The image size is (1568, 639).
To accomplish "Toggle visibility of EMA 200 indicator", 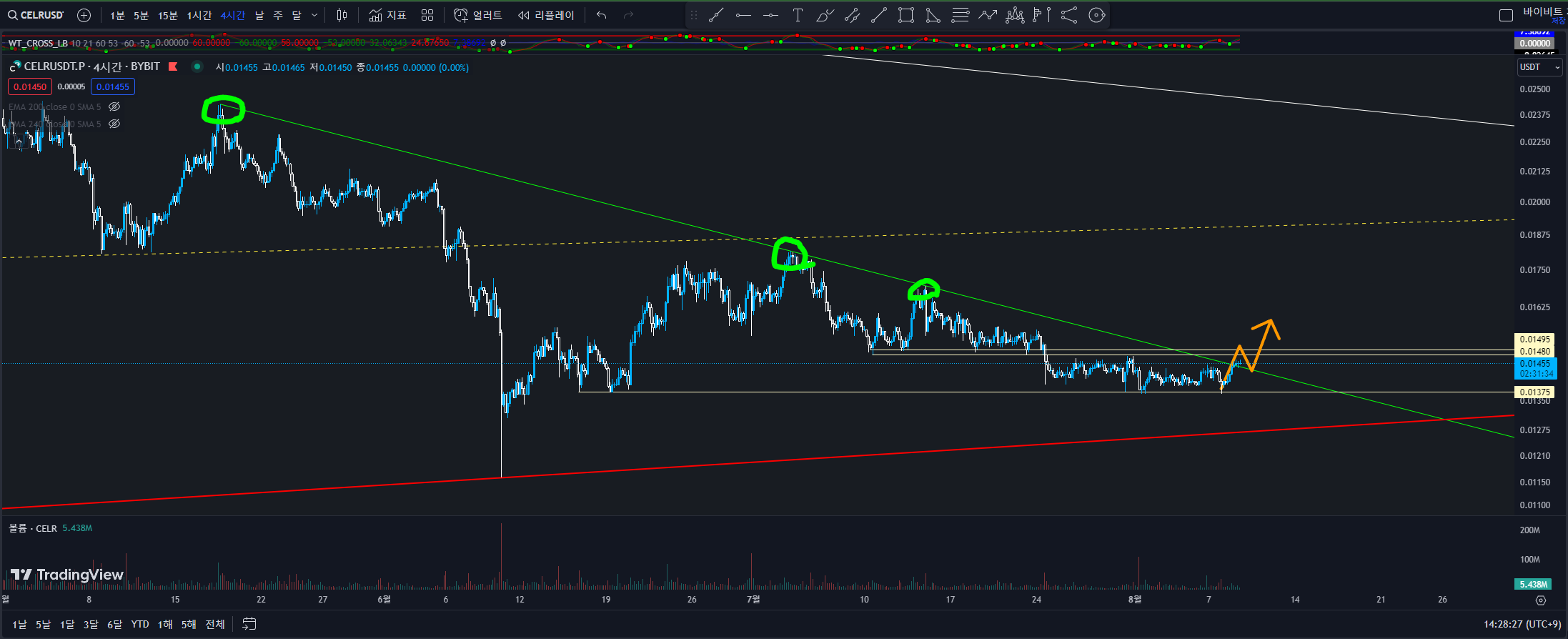I will (x=114, y=106).
